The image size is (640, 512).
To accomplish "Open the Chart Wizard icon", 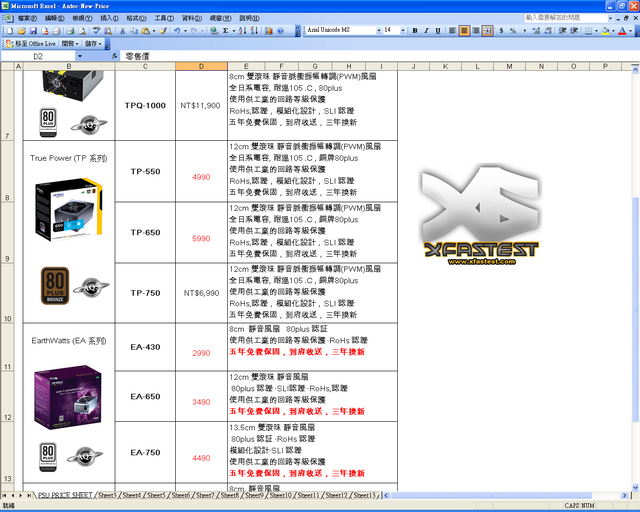I will [x=269, y=31].
